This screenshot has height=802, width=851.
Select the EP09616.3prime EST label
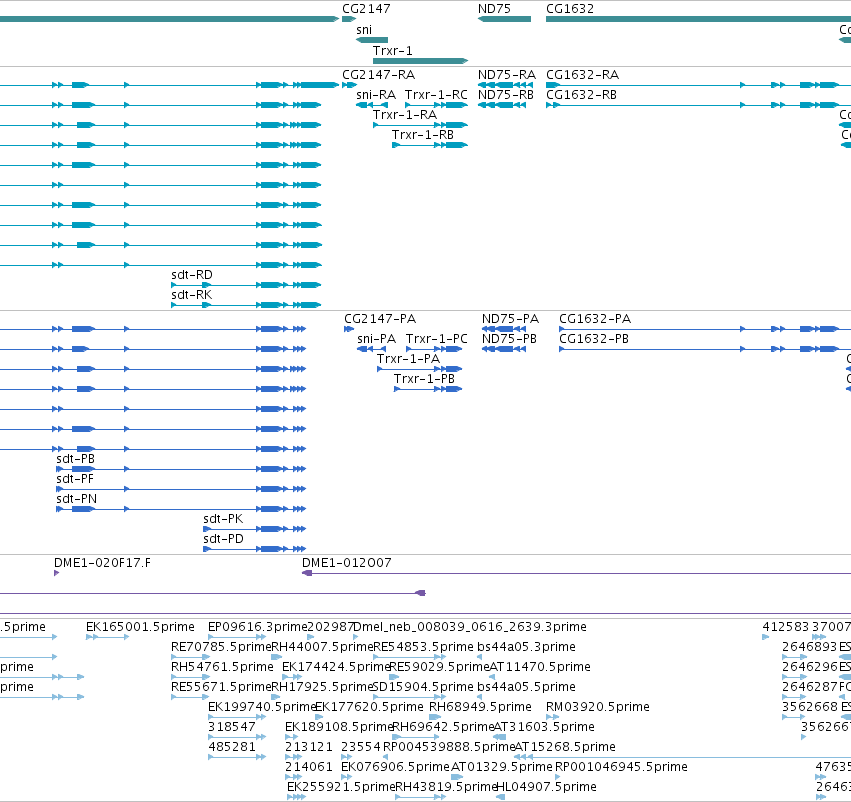[x=257, y=627]
